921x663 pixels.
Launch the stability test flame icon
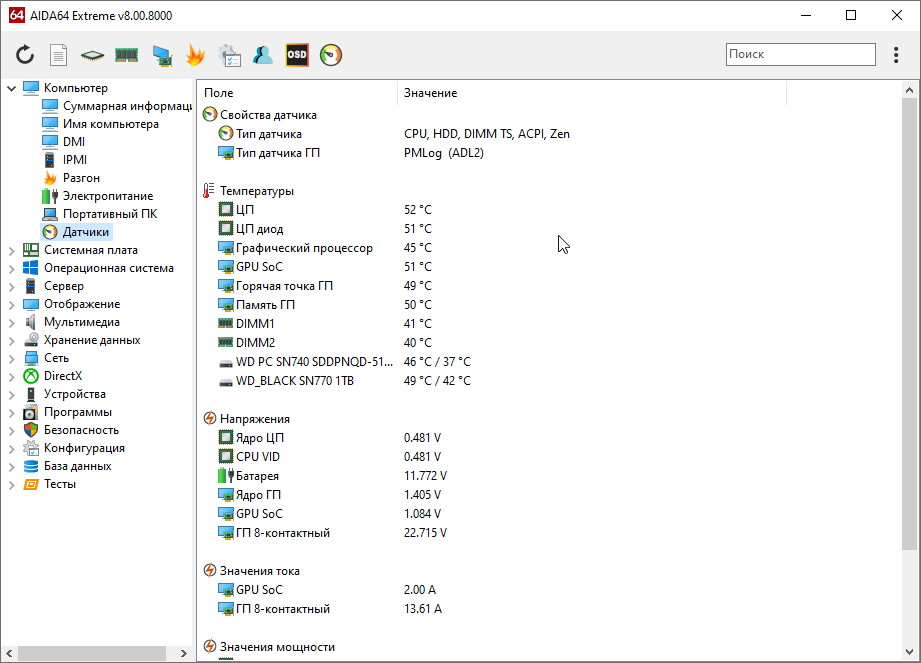point(196,55)
